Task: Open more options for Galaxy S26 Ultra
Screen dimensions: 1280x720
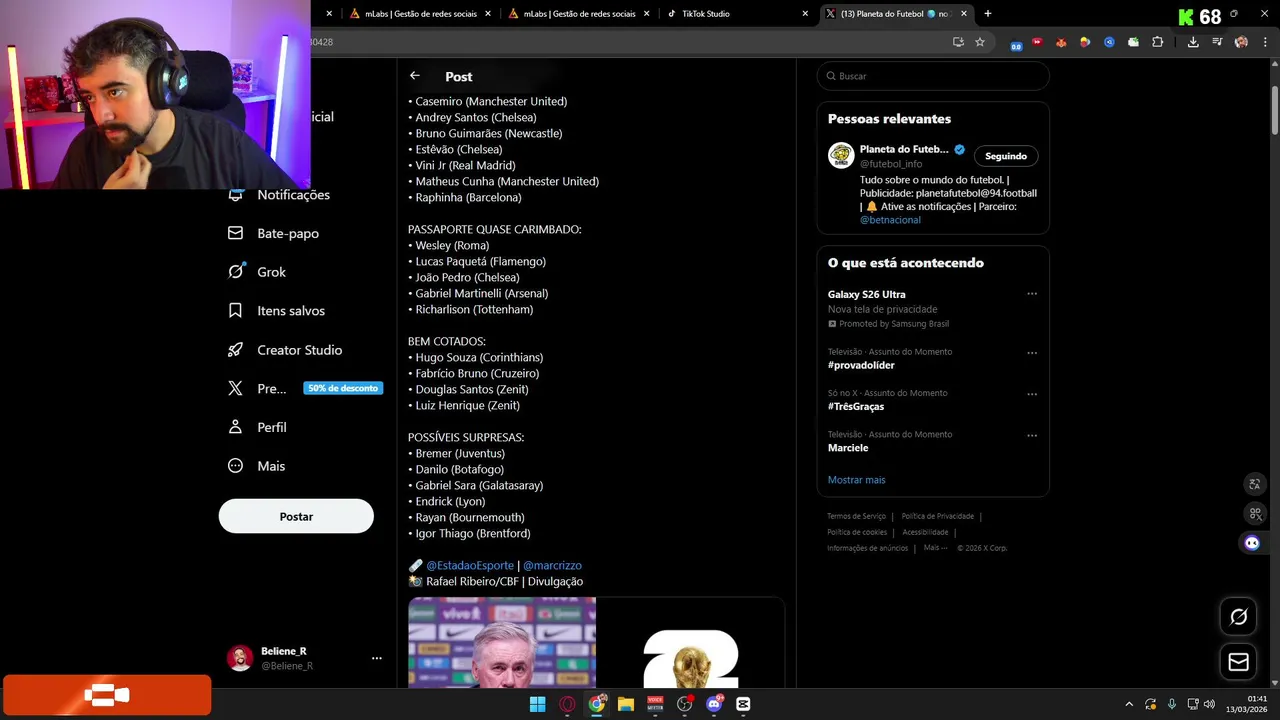Action: point(1032,294)
